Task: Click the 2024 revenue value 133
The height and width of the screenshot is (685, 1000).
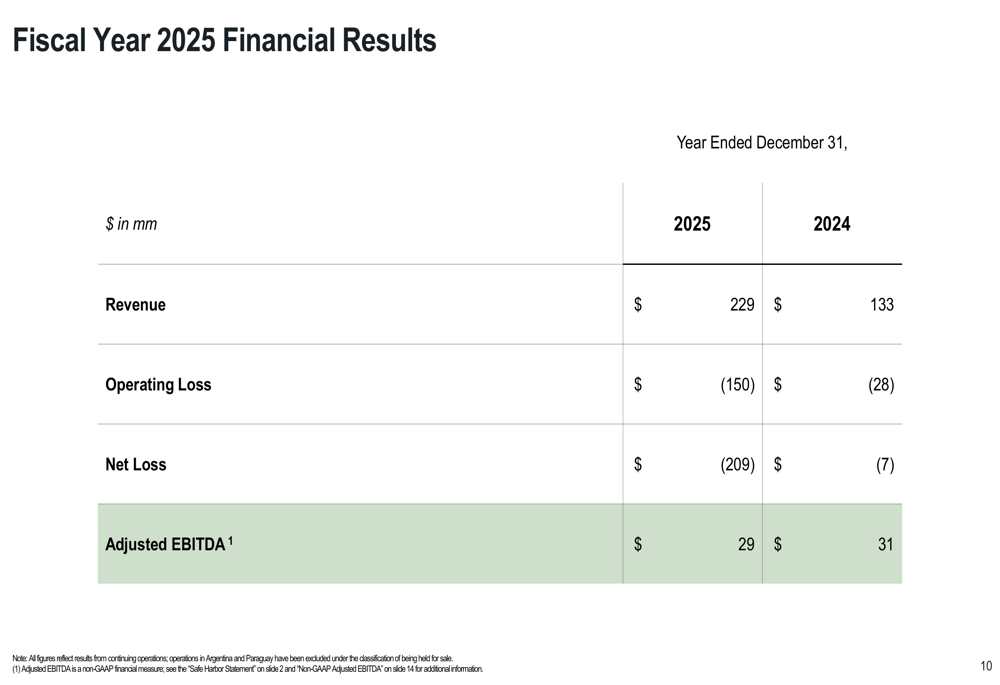Action: (x=881, y=305)
